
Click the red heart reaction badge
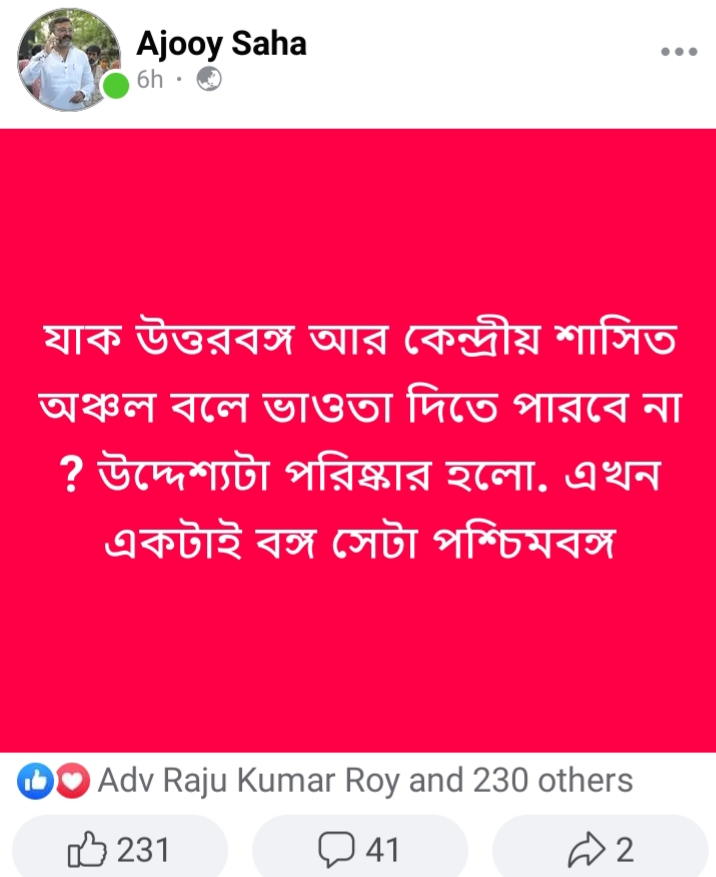pos(72,780)
